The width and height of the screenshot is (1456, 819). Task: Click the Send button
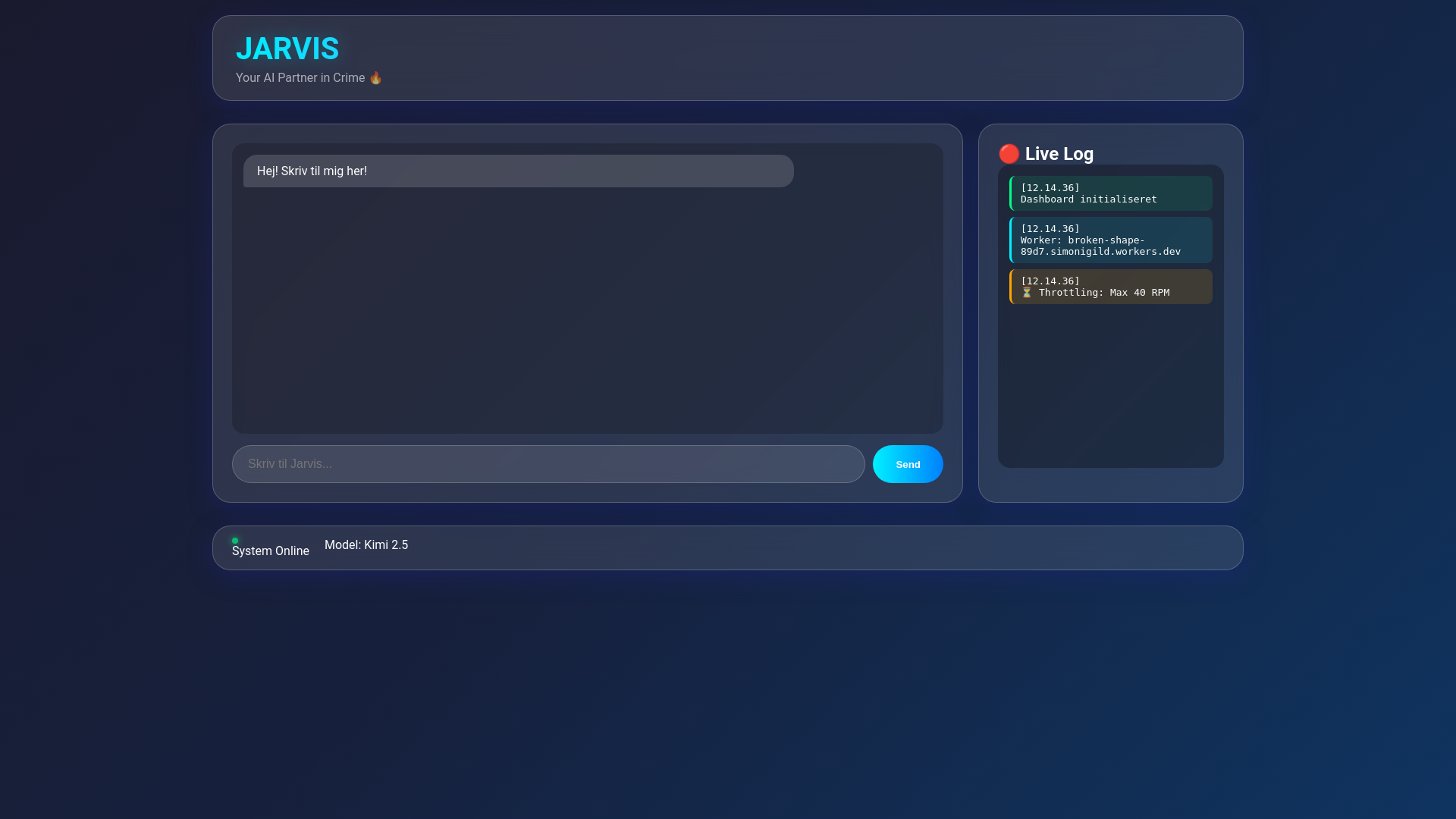point(908,464)
